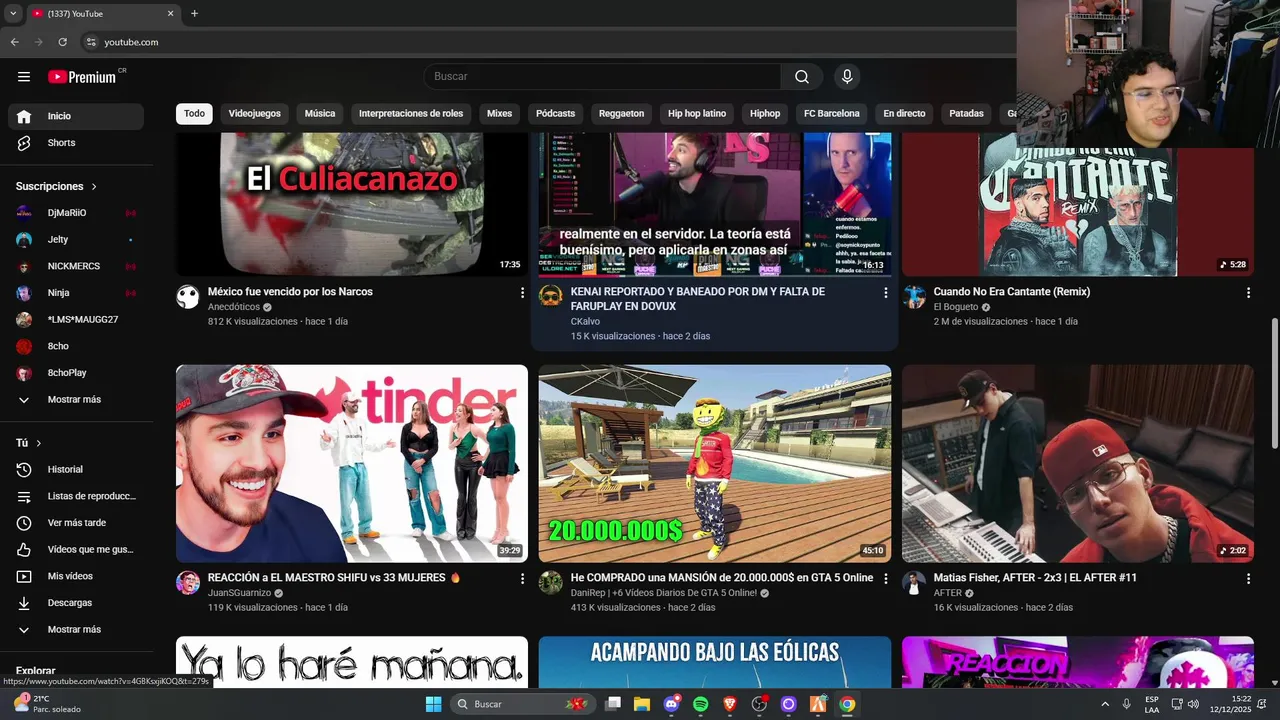This screenshot has width=1280, height=720.
Task: Select the Pódcasts filter chip
Action: [x=555, y=114]
